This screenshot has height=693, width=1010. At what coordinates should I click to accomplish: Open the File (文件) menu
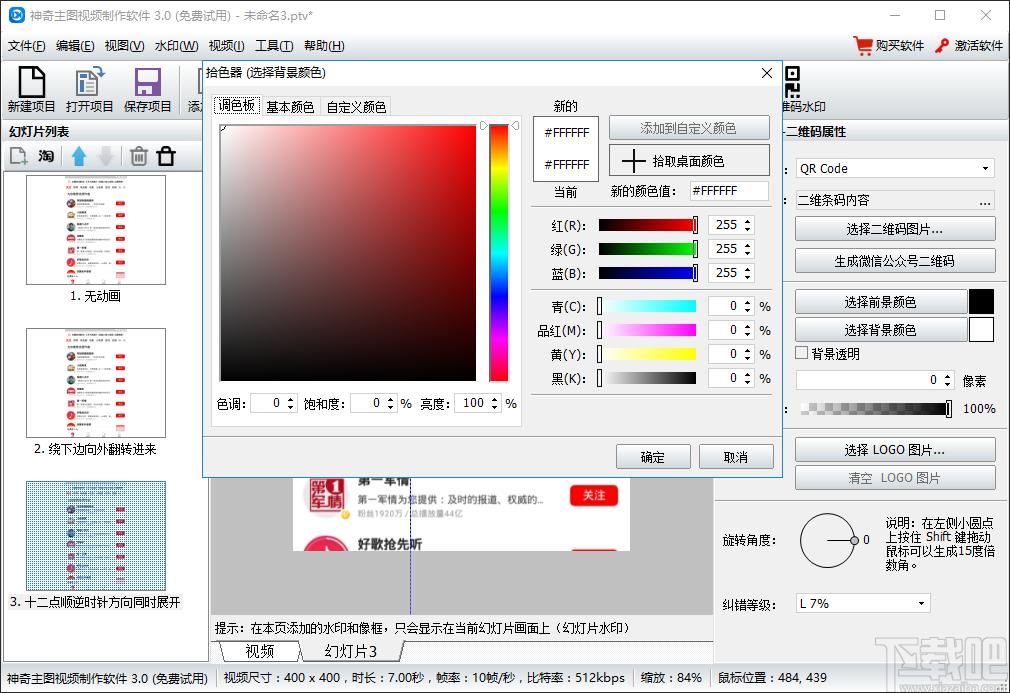coord(26,46)
